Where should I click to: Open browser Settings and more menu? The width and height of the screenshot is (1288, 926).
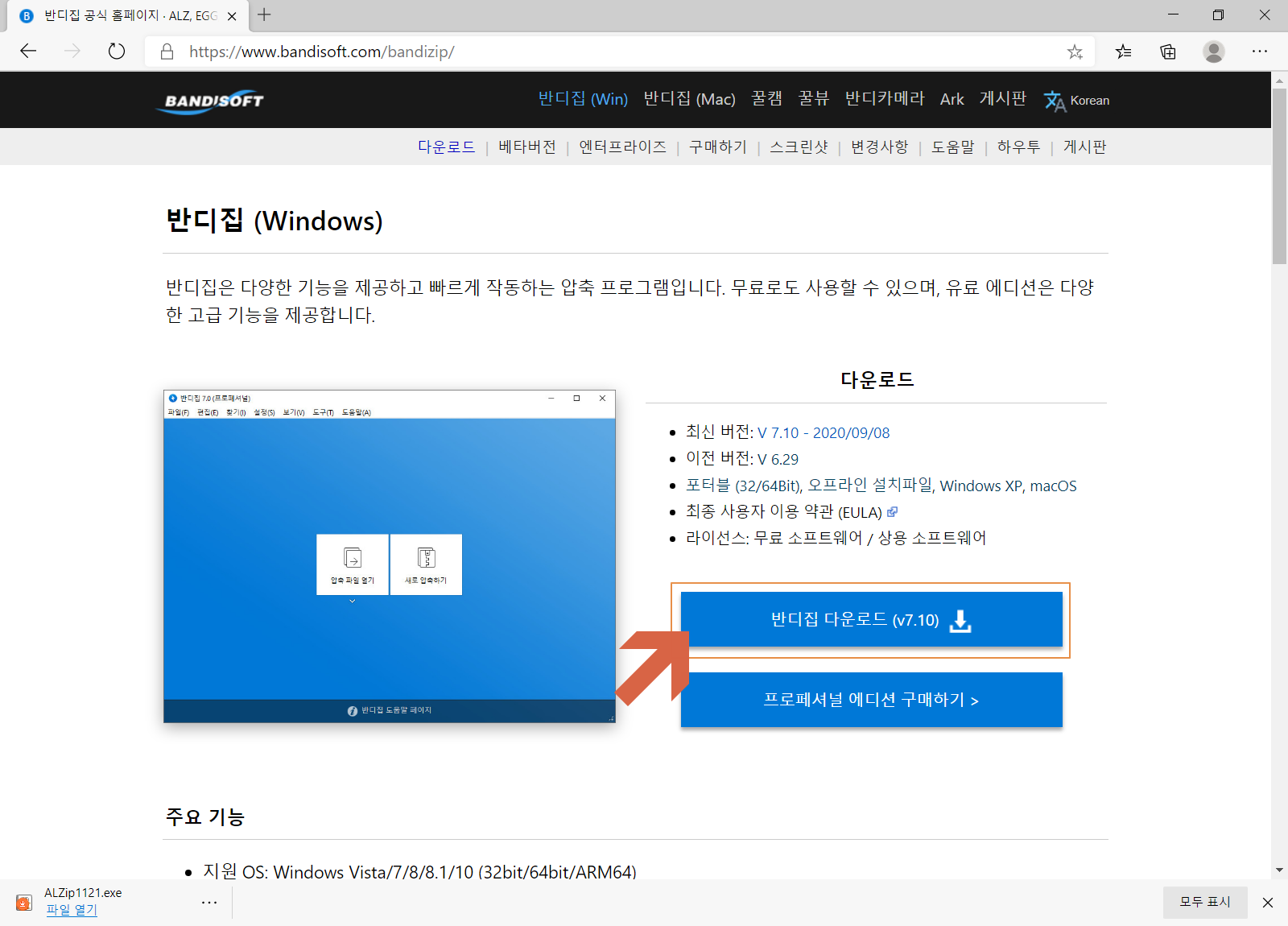point(1260,52)
